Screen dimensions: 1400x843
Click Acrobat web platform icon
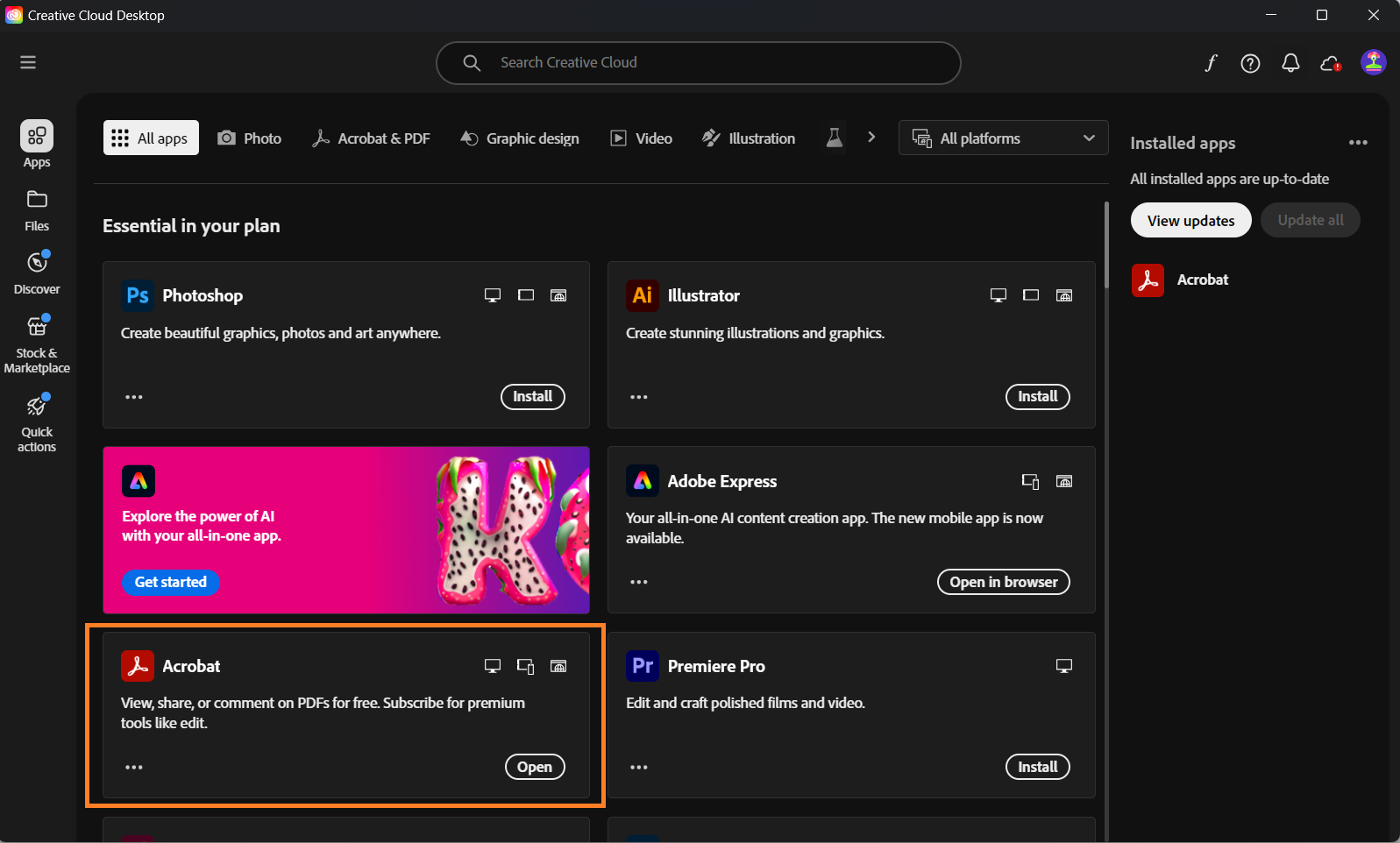[558, 666]
